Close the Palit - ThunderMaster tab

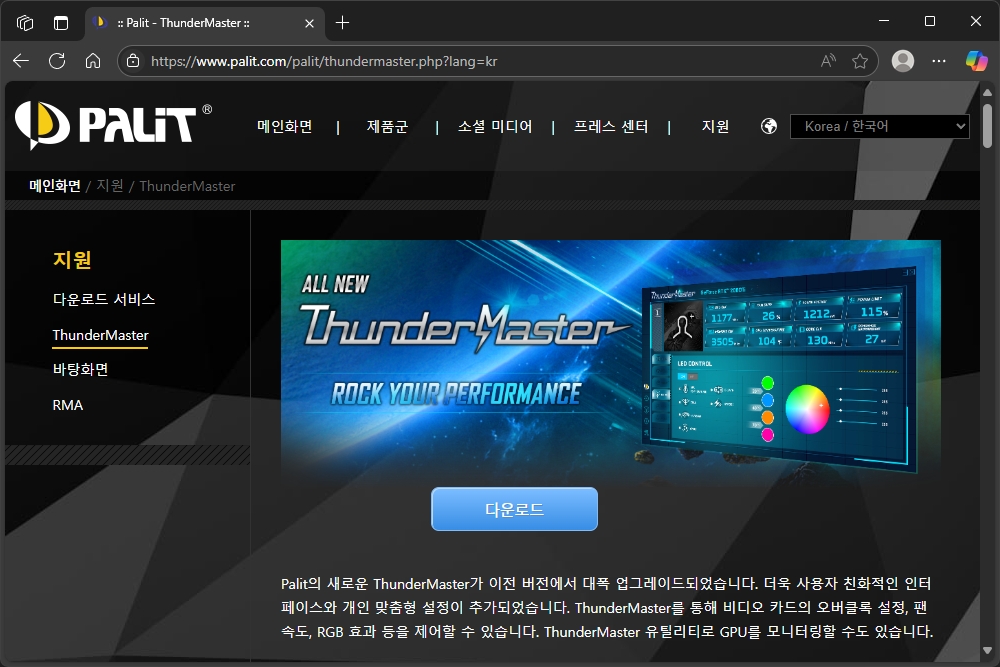pyautogui.click(x=309, y=23)
